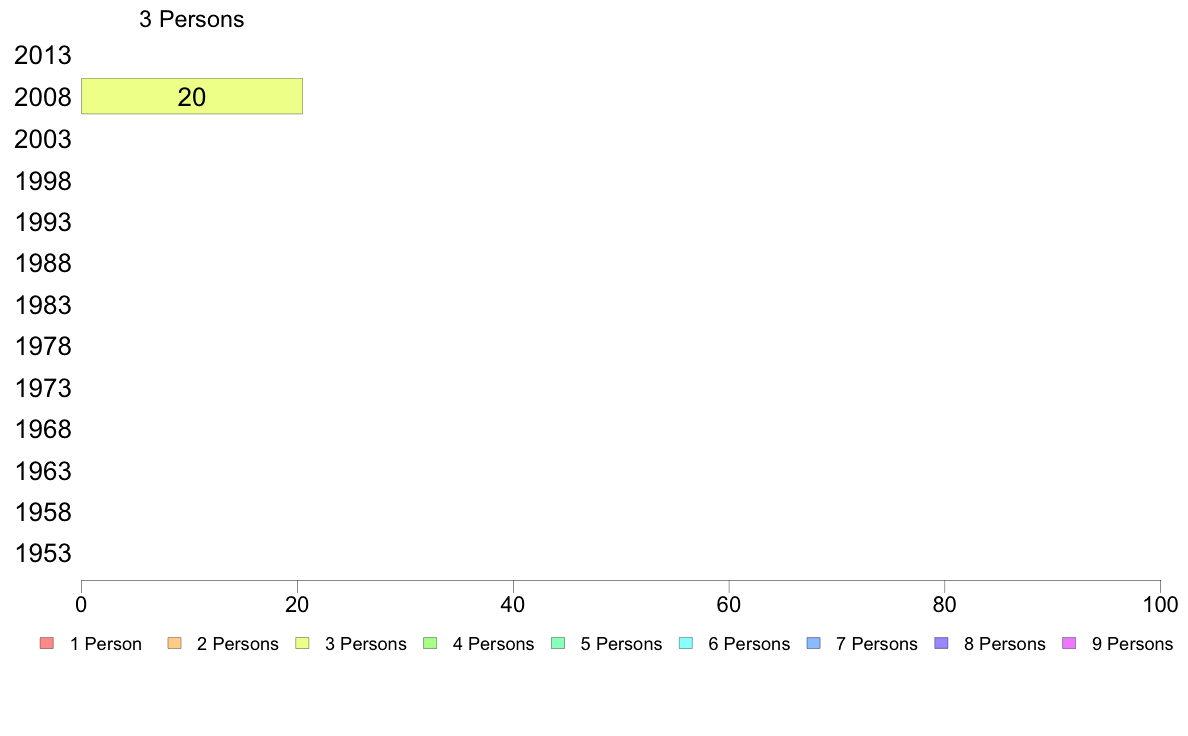This screenshot has height=736, width=1188.
Task: Click the 3 Persons title above chart
Action: coord(192,20)
